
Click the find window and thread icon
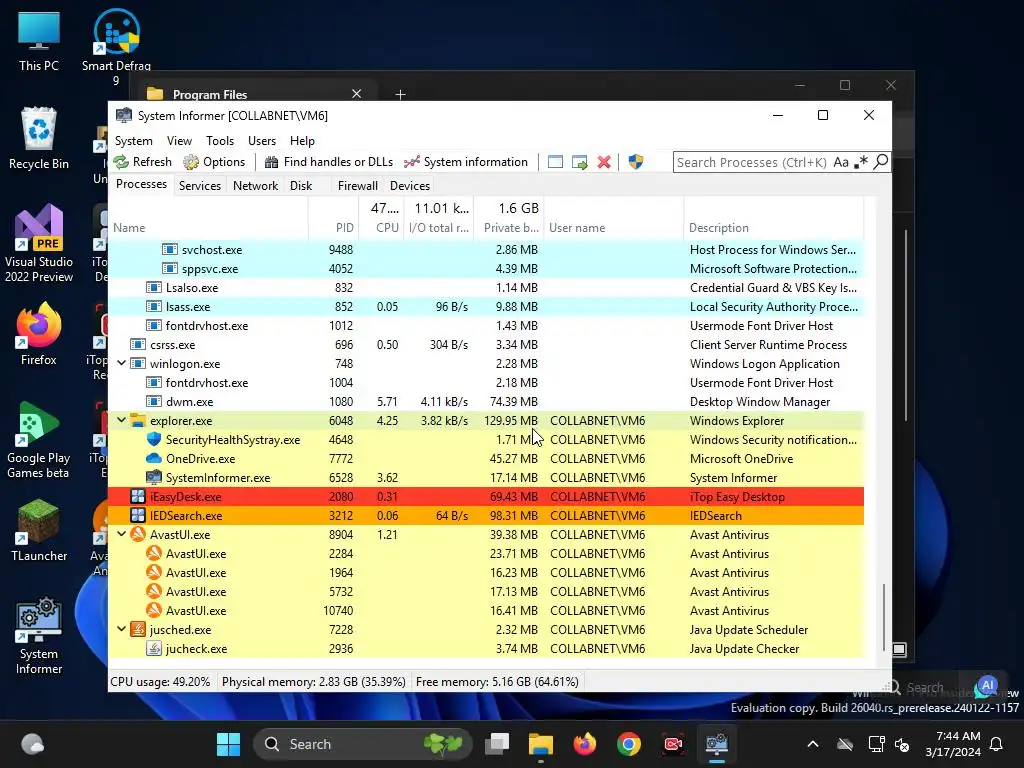579,162
